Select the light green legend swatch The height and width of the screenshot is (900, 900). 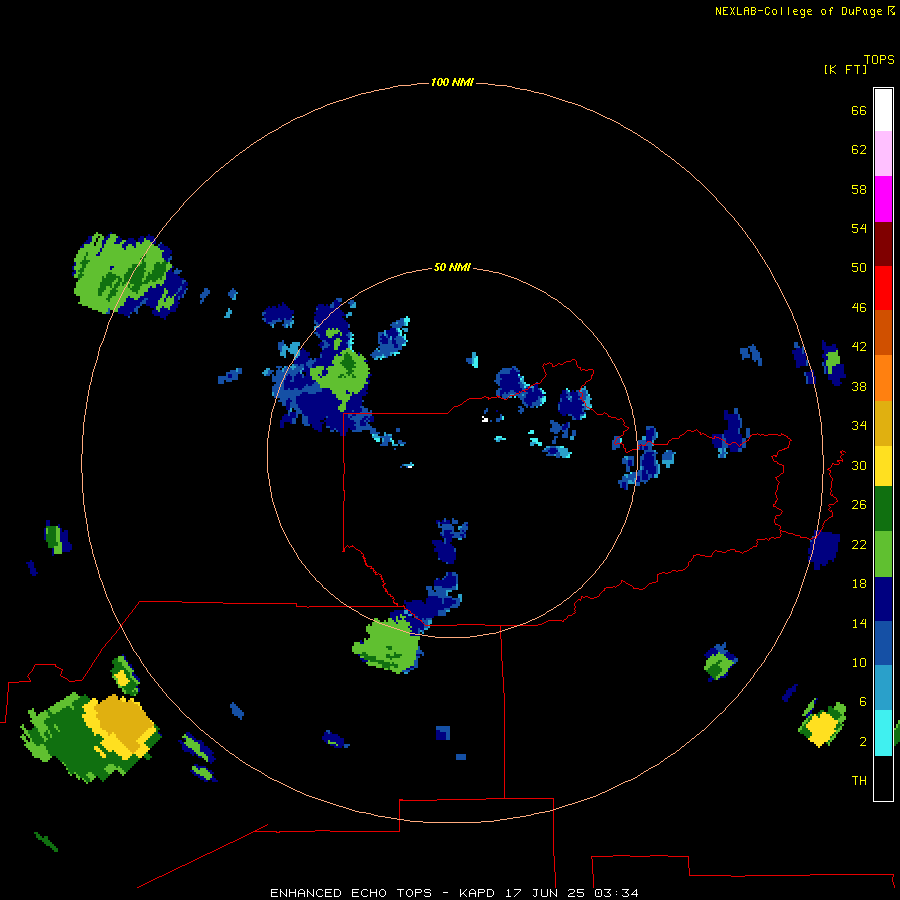pyautogui.click(x=883, y=553)
